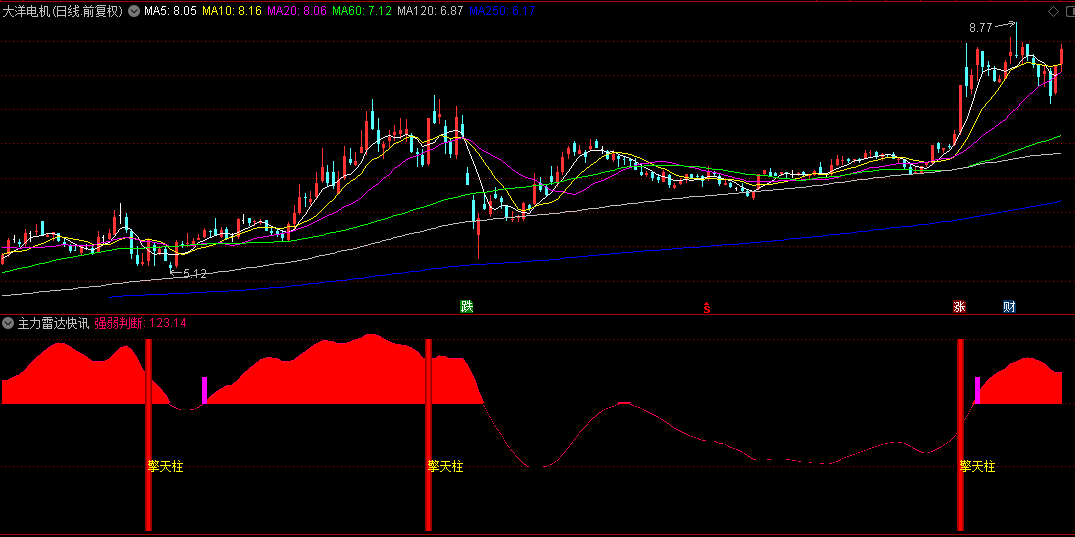Select the 大洋电机(日线.前复权) chart title

point(62,11)
